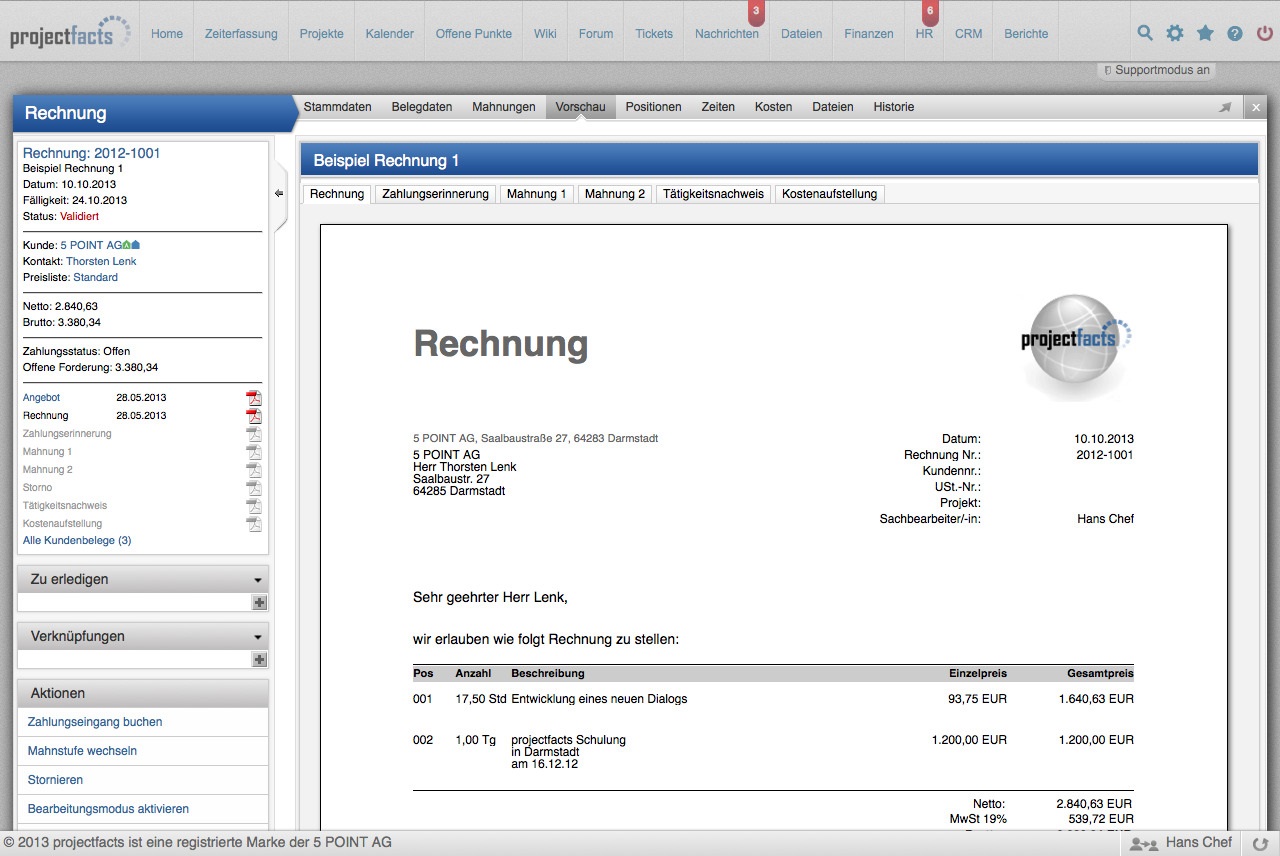The image size is (1280, 856).
Task: Click the refresh icon in the footer
Action: (1259, 844)
